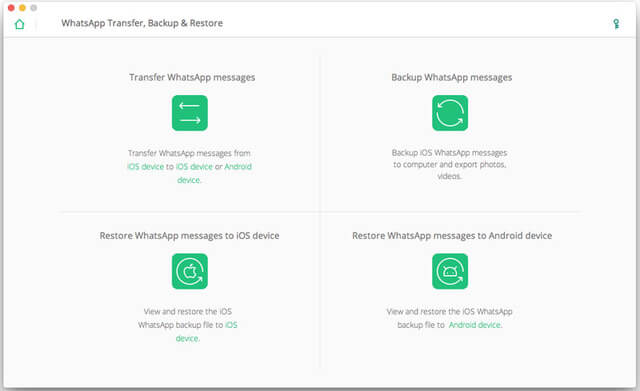Viewport: 640px width, 391px height.
Task: Open 'Restore WhatsApp messages to iOS device' heading
Action: 189,235
